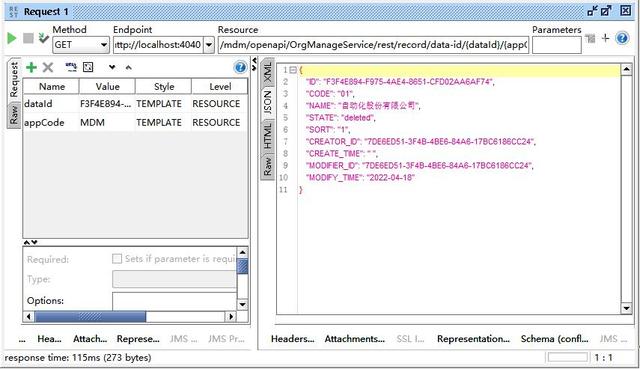Click the Resource path input field
Image resolution: width=640 pixels, height=369 pixels.
373,44
